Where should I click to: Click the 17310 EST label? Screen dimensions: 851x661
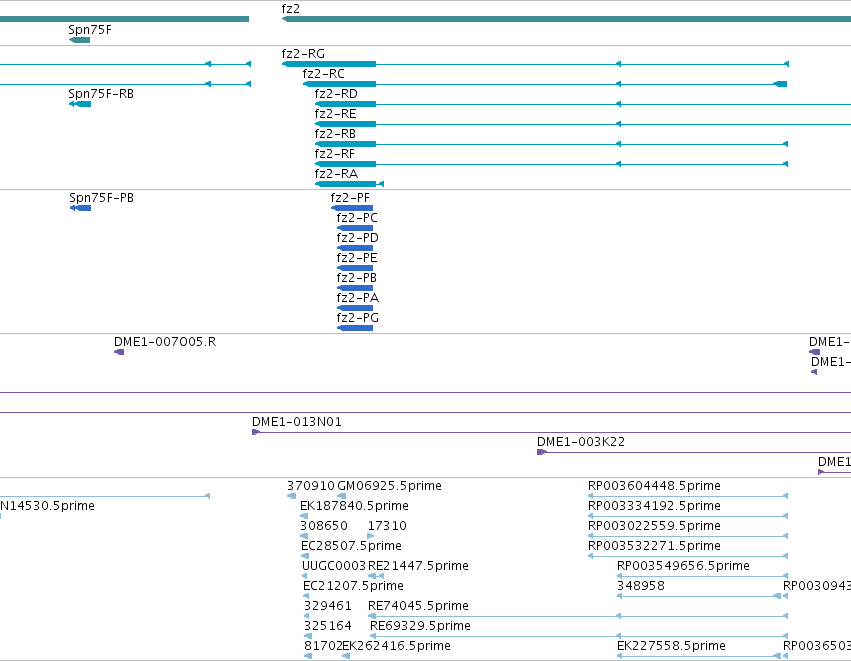387,526
